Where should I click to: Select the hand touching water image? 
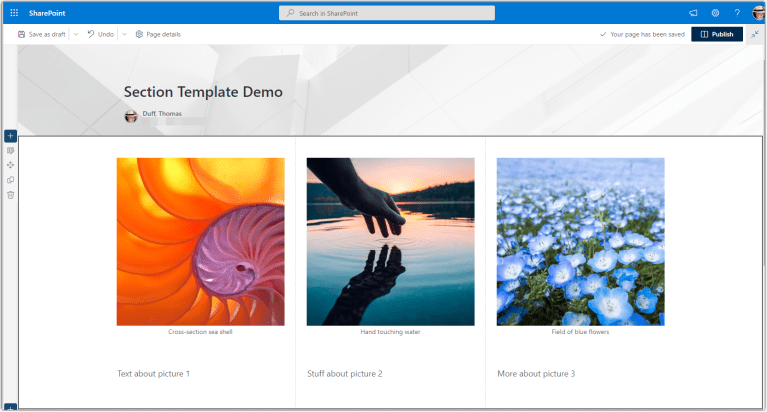[390, 242]
